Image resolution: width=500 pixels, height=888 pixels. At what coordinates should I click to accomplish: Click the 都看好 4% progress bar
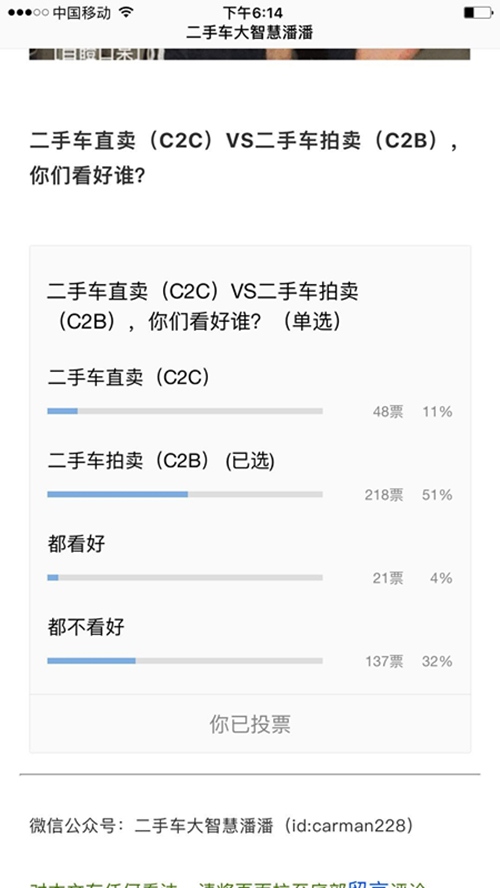pyautogui.click(x=185, y=578)
